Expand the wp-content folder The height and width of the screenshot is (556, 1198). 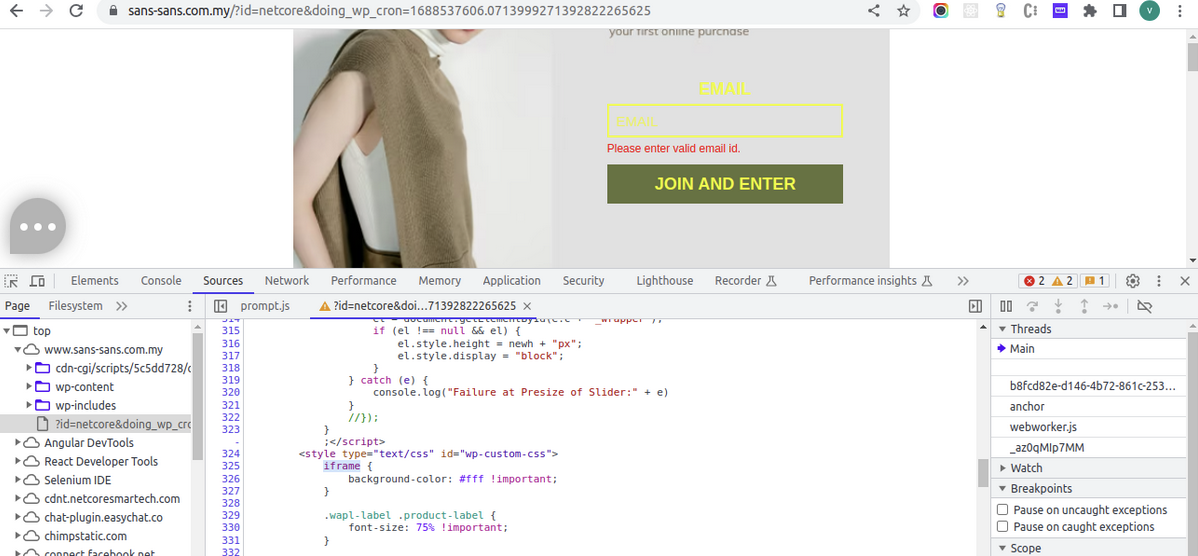pyautogui.click(x=29, y=387)
